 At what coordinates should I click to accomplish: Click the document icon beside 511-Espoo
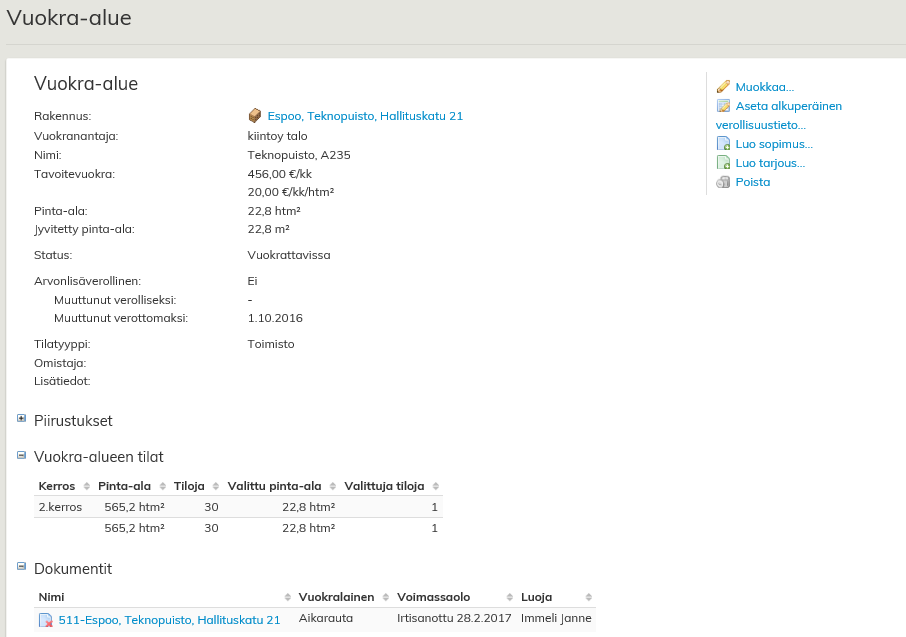(45, 620)
